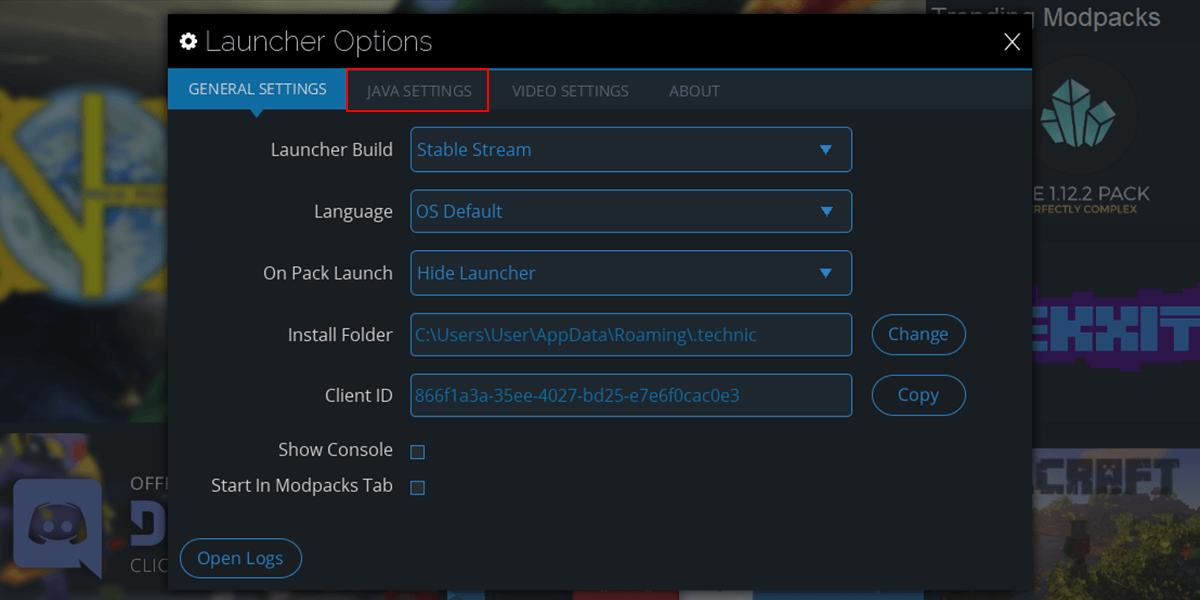Open the Video Settings tab
Image resolution: width=1200 pixels, height=600 pixels.
tap(570, 90)
